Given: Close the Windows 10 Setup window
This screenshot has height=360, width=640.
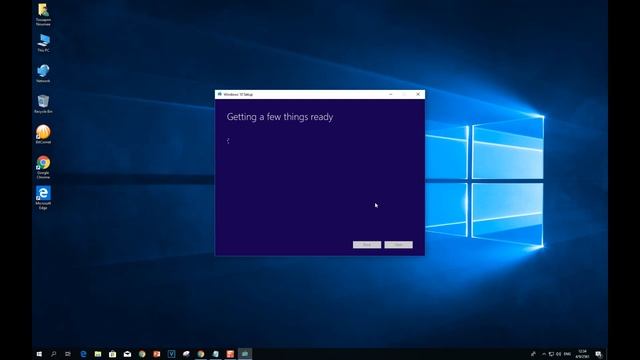Looking at the screenshot, I should (x=418, y=94).
